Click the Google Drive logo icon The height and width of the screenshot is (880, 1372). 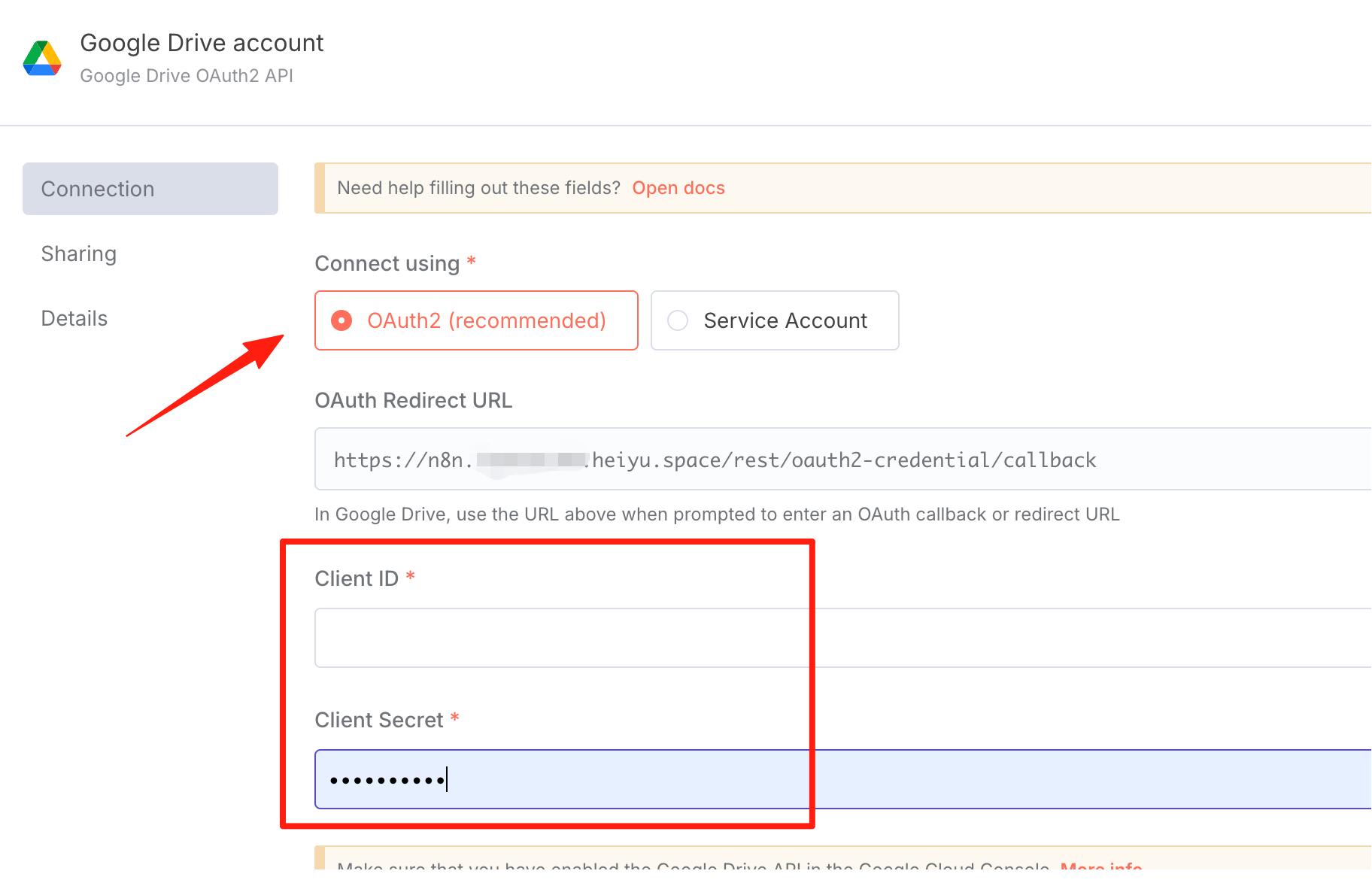[x=42, y=58]
